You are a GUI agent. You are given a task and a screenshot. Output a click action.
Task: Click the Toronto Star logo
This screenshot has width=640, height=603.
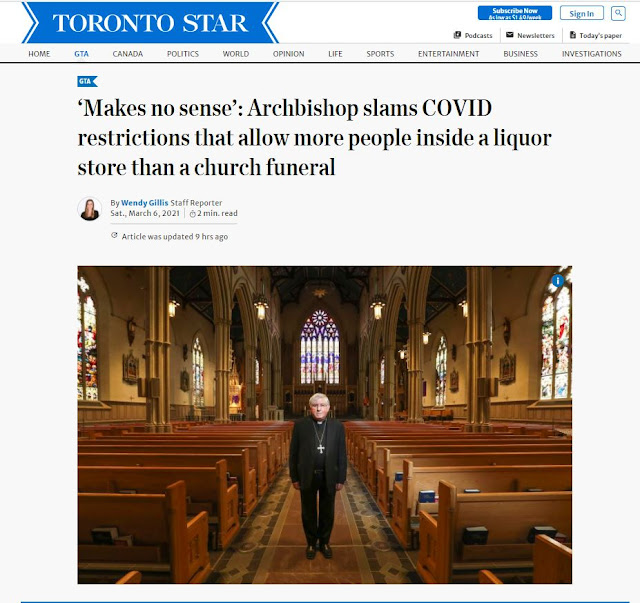[x=150, y=22]
